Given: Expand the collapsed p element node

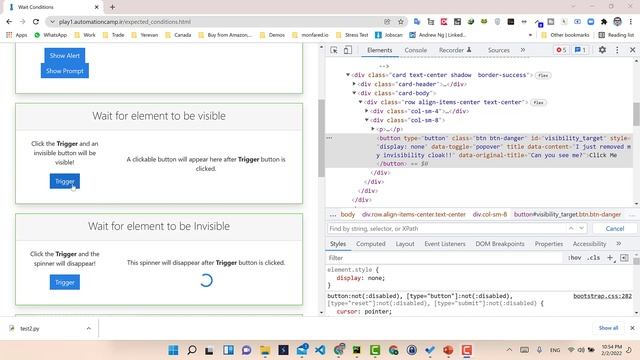Looking at the screenshot, I should [373, 129].
